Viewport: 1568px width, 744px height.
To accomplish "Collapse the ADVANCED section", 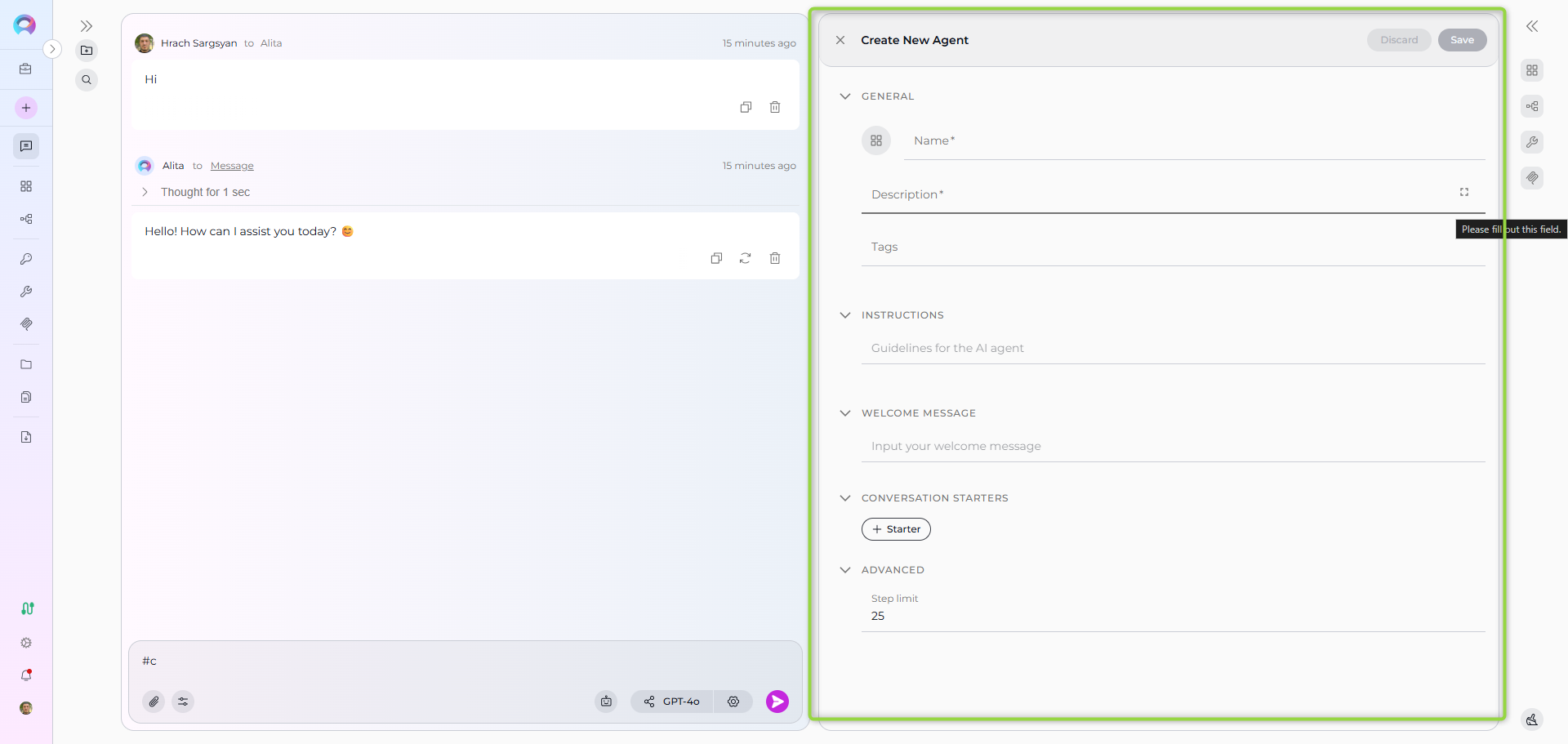I will tap(845, 570).
